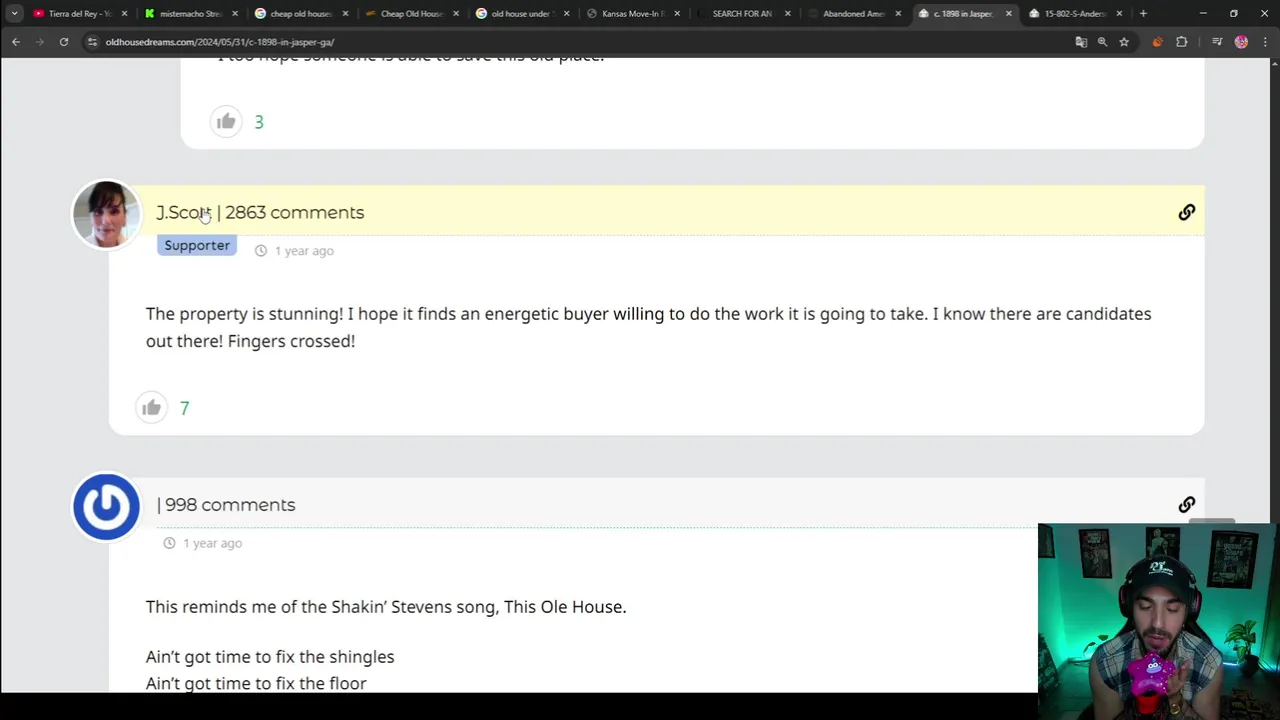Image resolution: width=1280 pixels, height=720 pixels.
Task: Like J.Scott's comment with thumbs-up
Action: click(151, 407)
